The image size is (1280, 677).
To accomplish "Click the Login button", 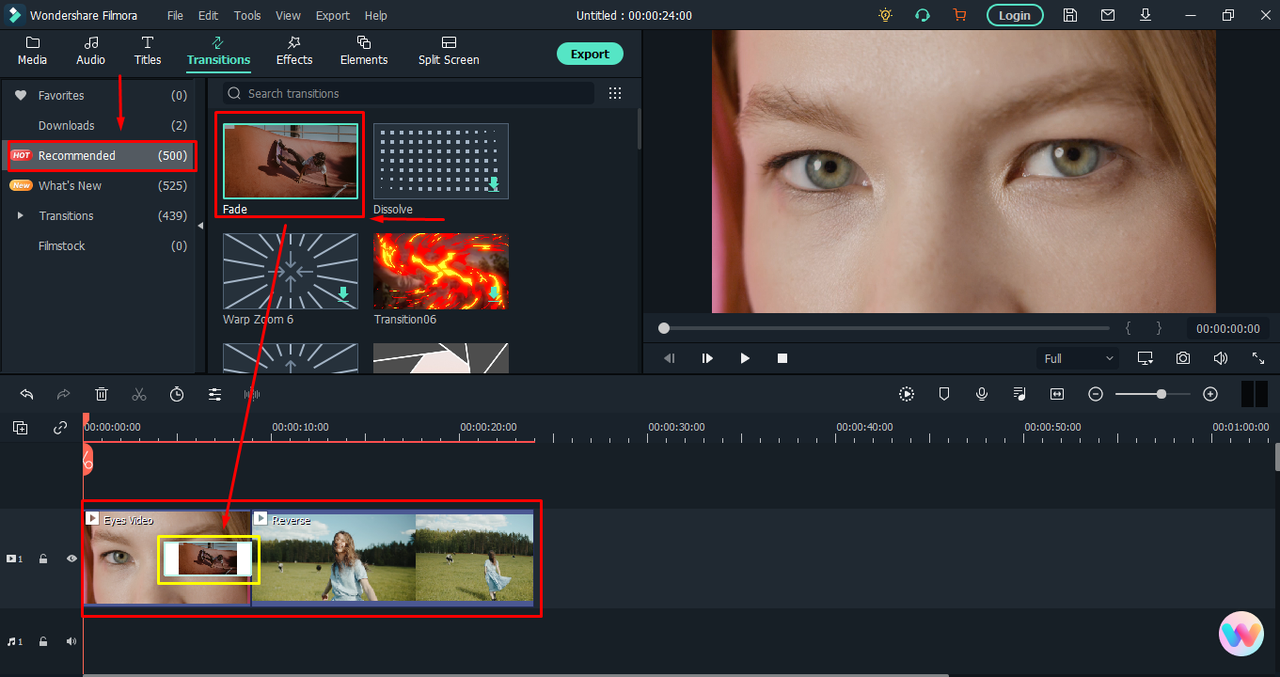I will (1014, 15).
